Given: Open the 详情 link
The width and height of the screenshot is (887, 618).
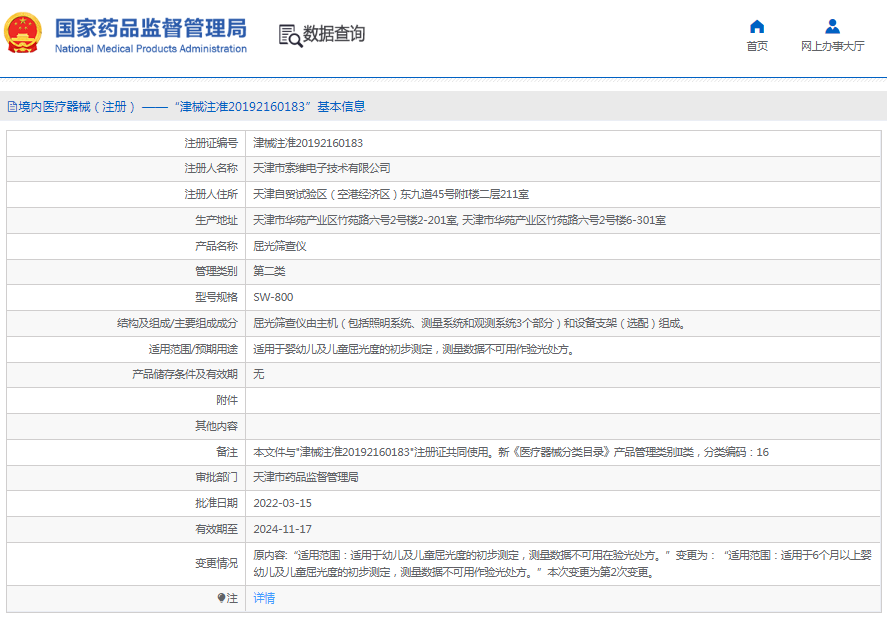Looking at the screenshot, I should tap(264, 598).
